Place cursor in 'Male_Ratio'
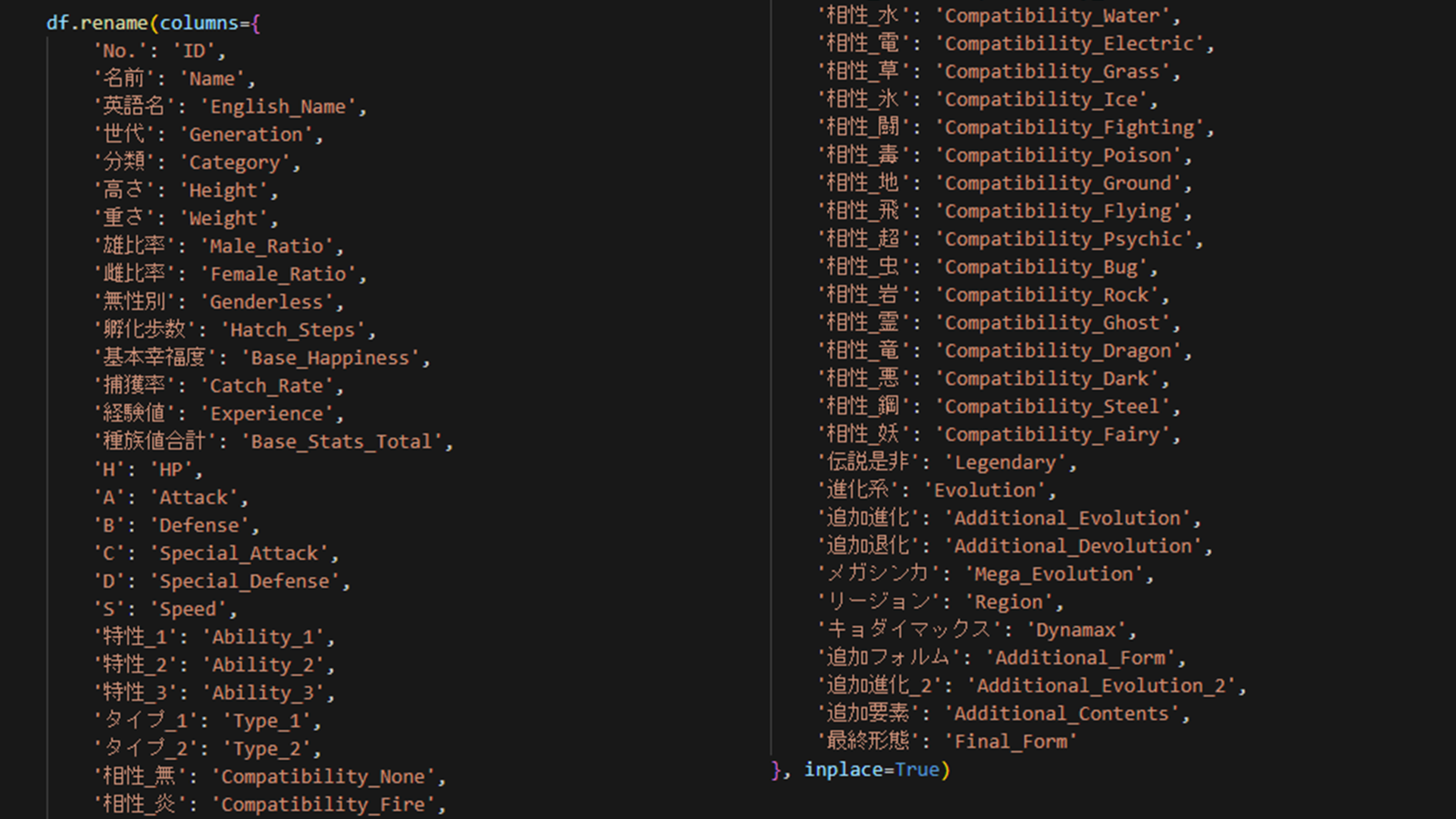Screen dimensions: 1456x819 point(267,246)
